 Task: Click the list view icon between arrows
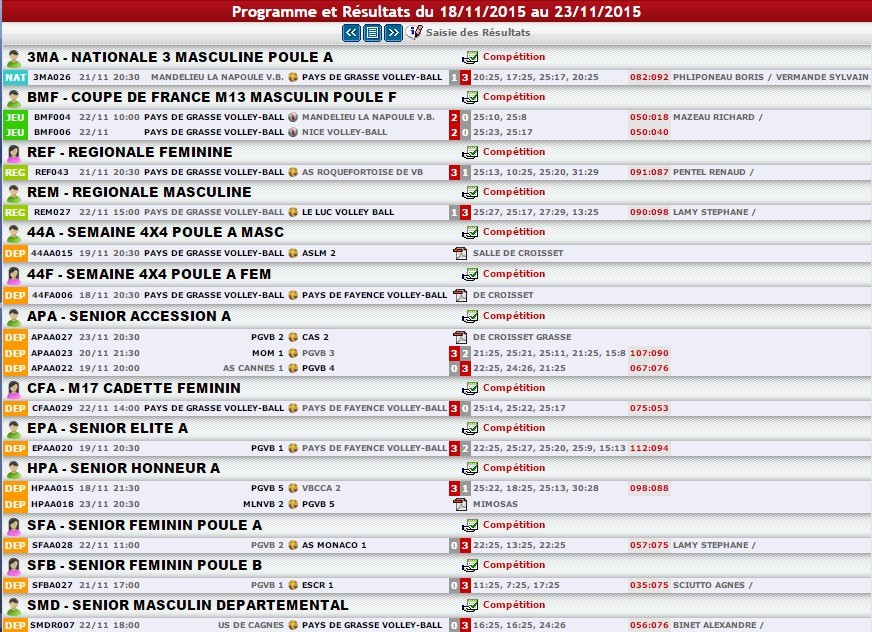click(x=372, y=33)
